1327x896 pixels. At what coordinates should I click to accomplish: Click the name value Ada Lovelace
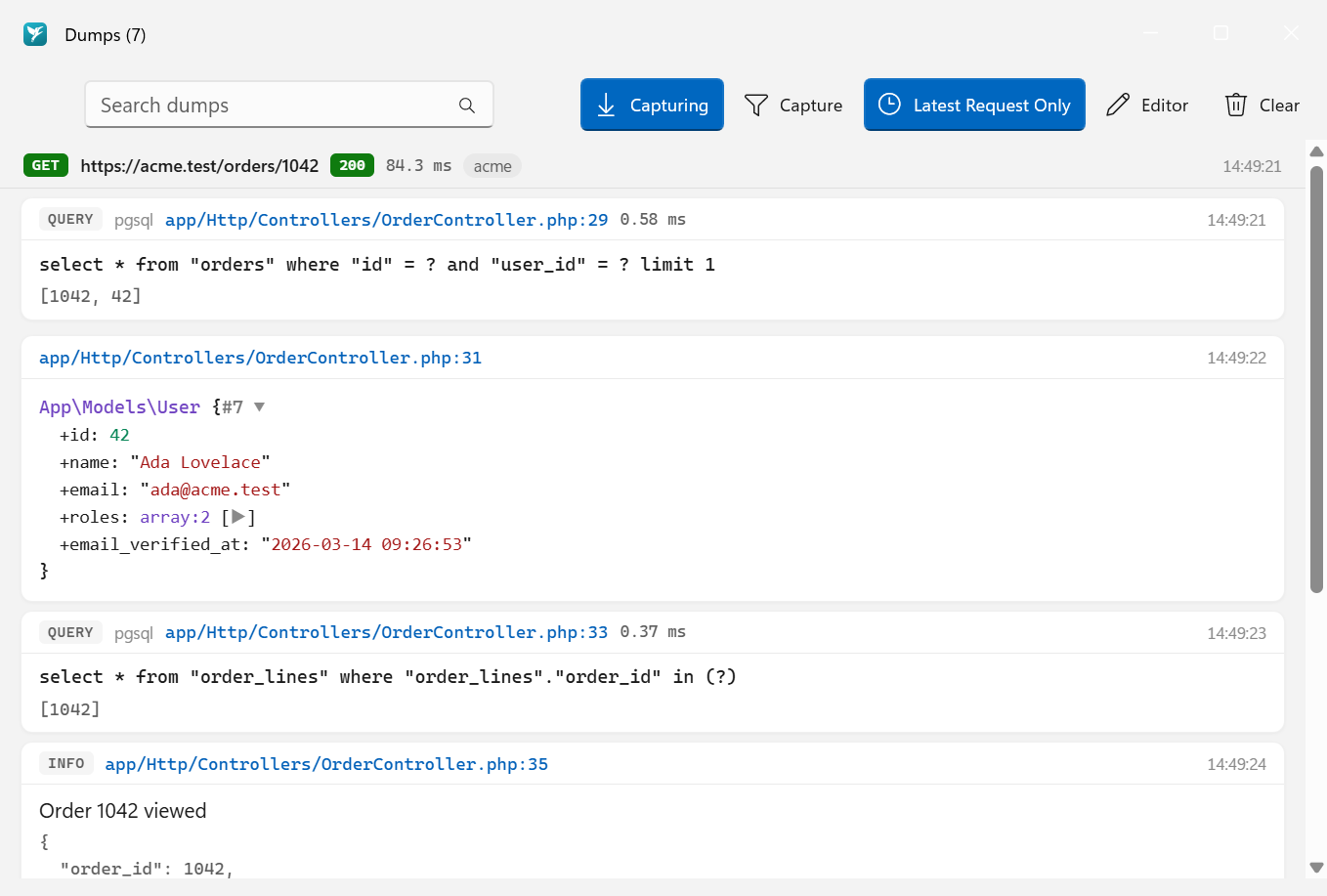click(200, 462)
